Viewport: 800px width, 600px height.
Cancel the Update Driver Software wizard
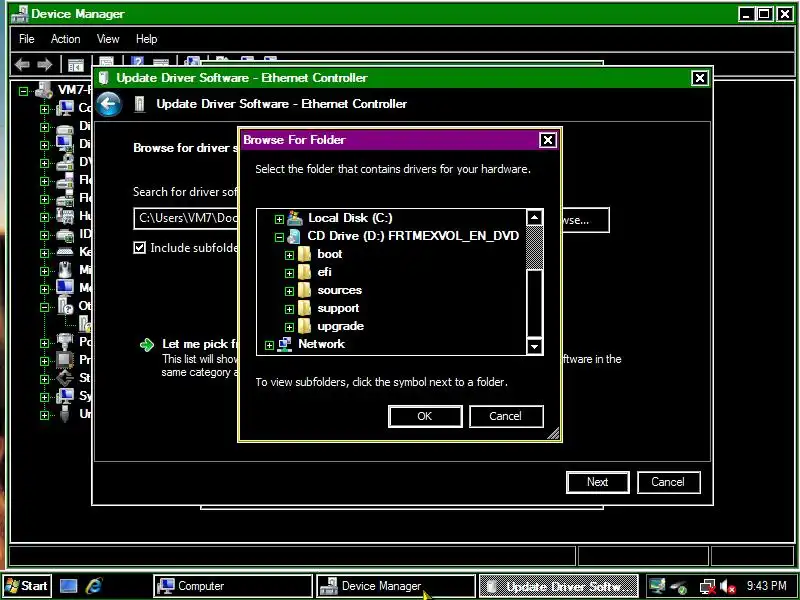[668, 482]
